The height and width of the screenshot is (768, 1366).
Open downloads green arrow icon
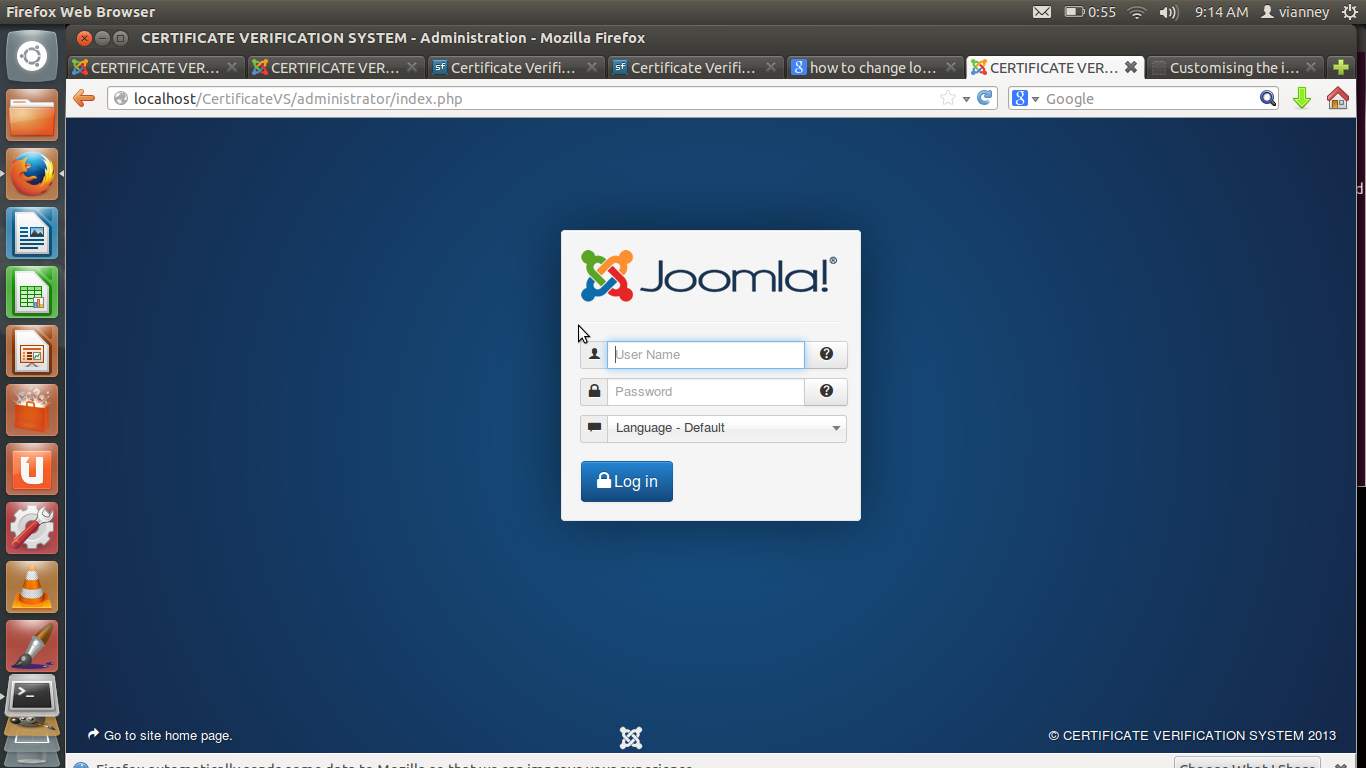pyautogui.click(x=1301, y=98)
